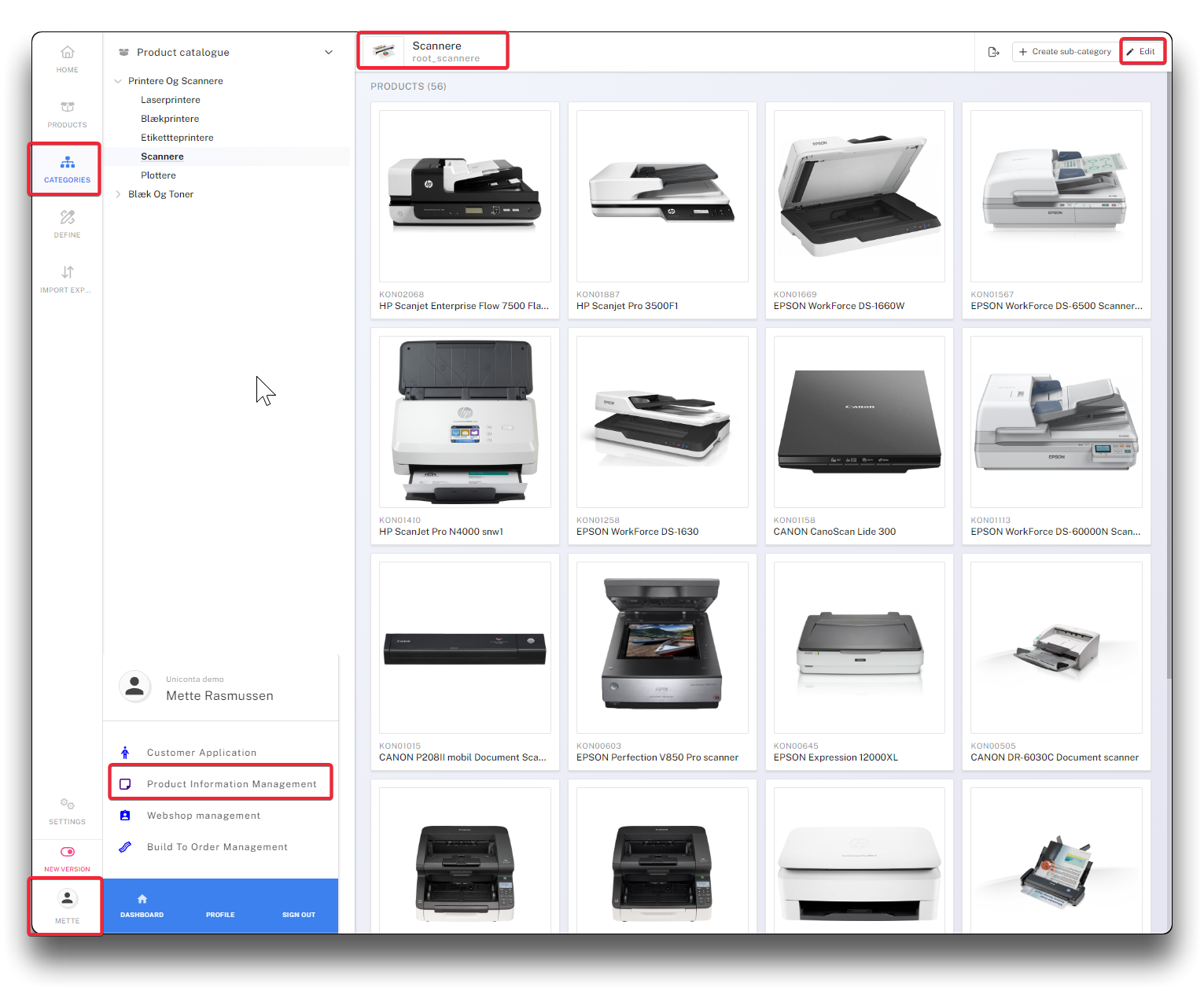Open the CANON CanoScan Lide 300 product thumbnail
Screen dimensions: 1204x991
pyautogui.click(x=859, y=422)
